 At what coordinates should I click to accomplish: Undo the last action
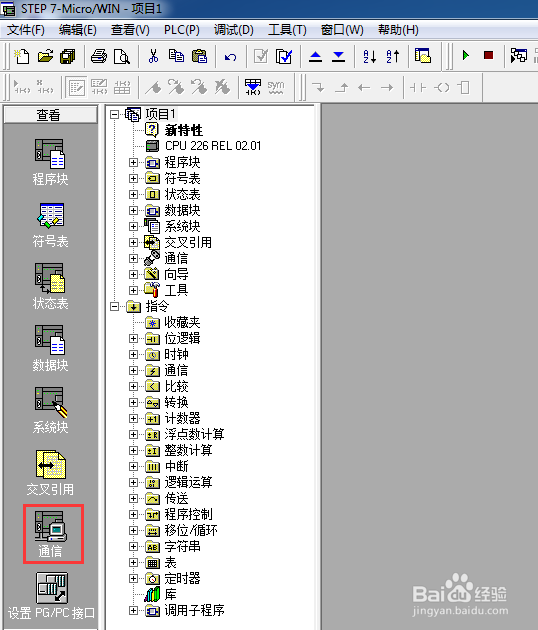230,57
